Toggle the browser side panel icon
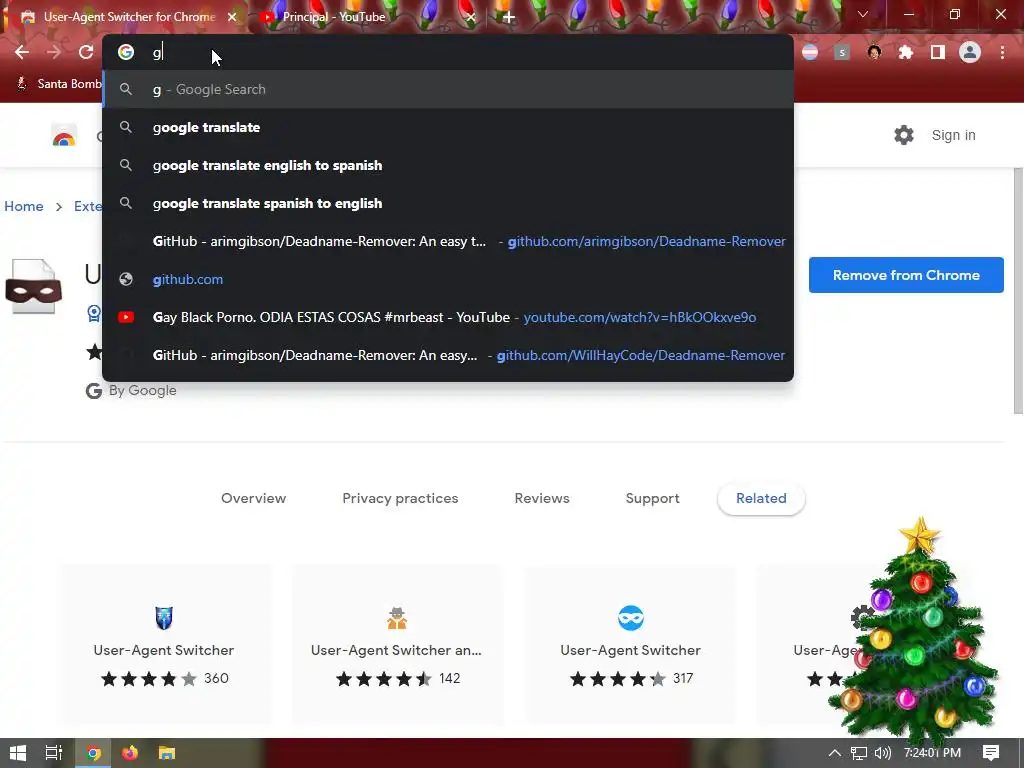This screenshot has width=1024, height=768. tap(938, 52)
